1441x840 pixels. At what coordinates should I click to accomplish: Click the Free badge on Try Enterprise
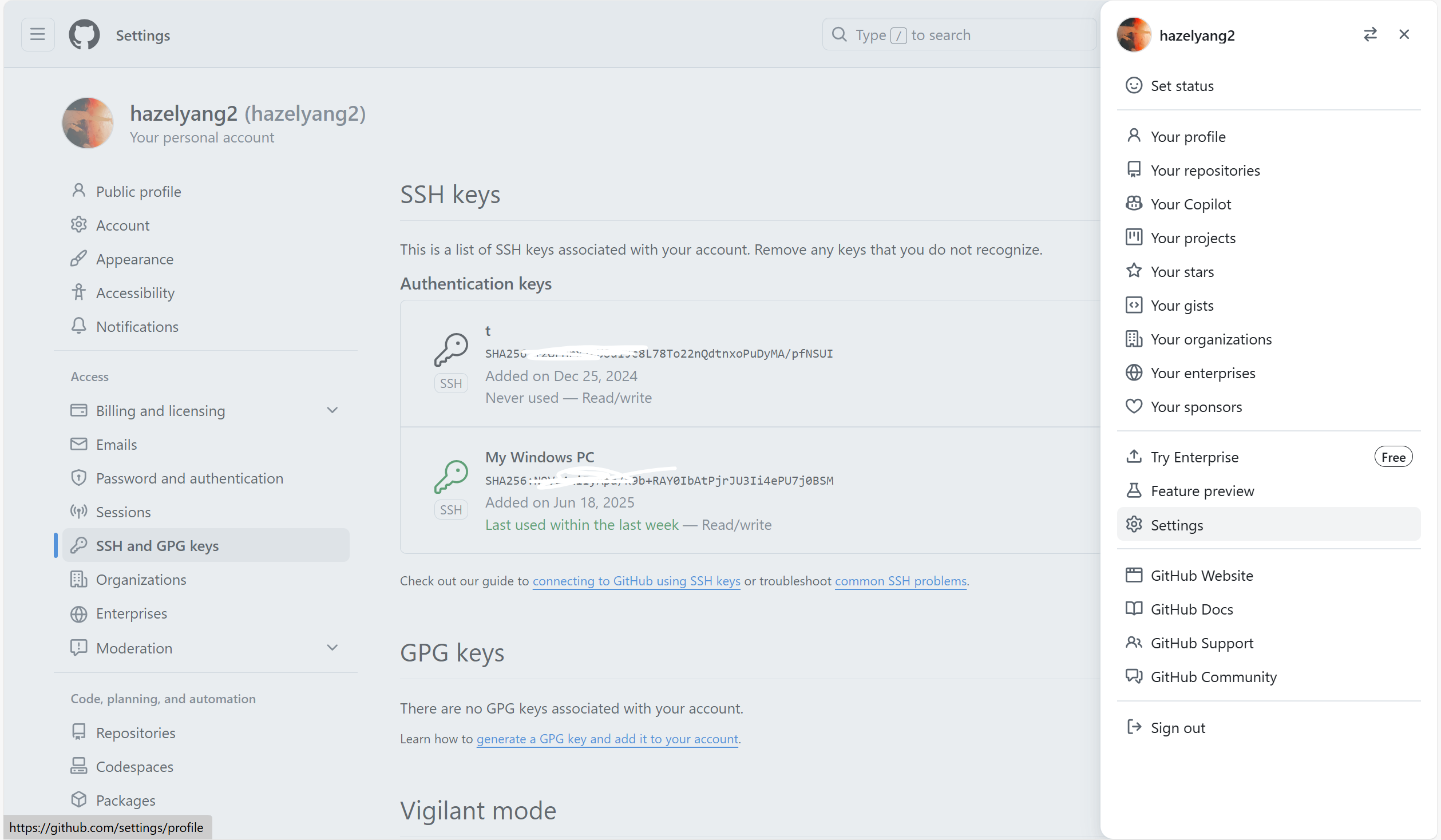coord(1393,457)
